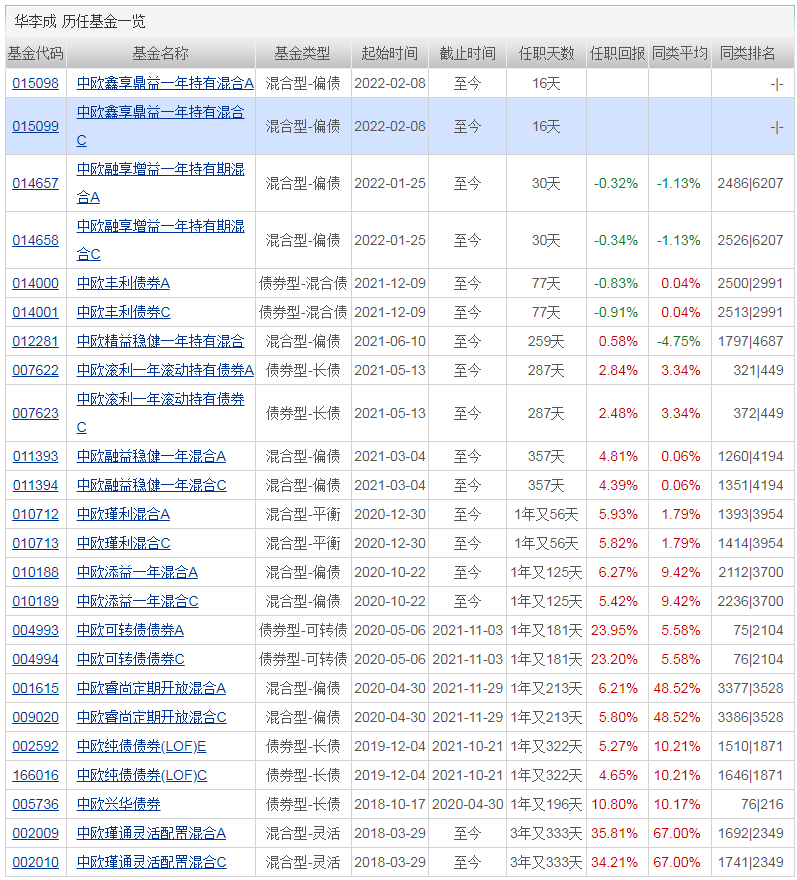Open 中欧睿尚定期开放混合C fund page
Screen dimensions: 797x880
[151, 717]
